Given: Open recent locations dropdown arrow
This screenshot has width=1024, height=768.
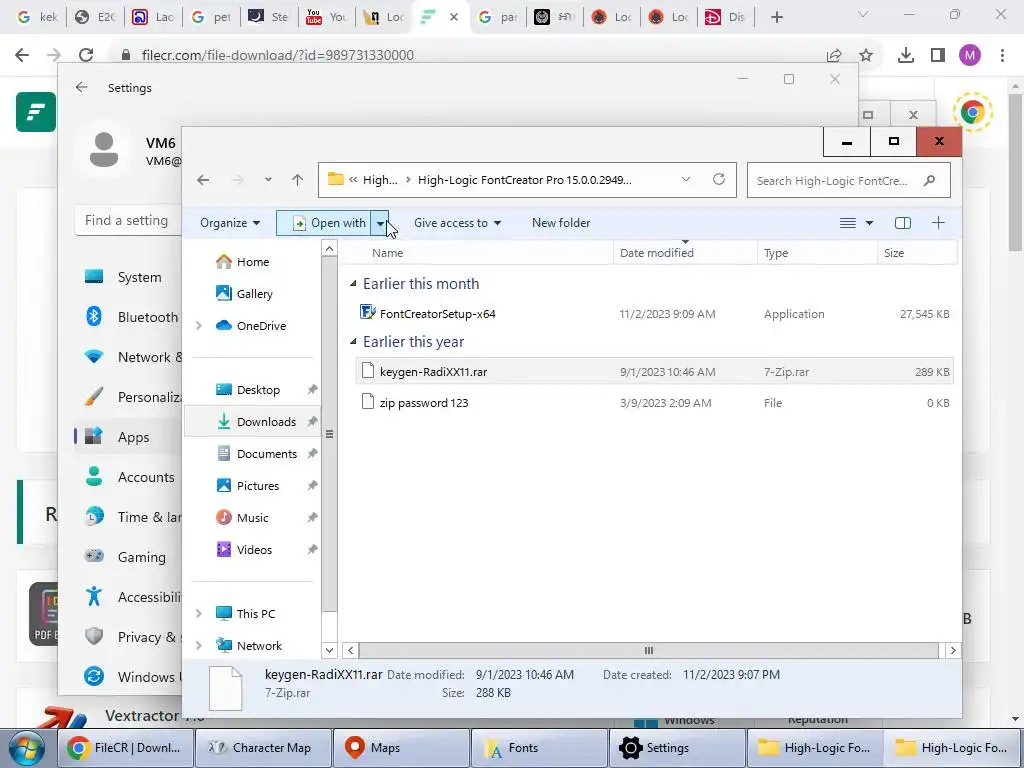Looking at the screenshot, I should 268,180.
